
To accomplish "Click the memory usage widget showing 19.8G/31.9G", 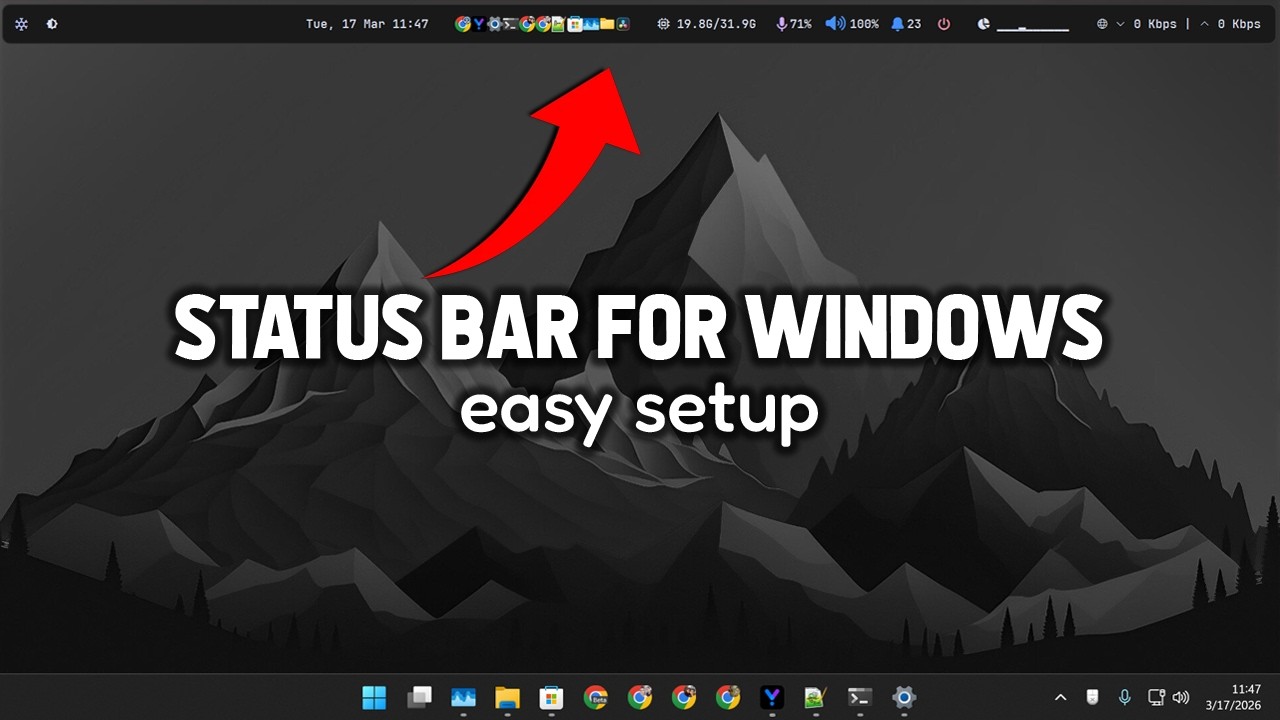I will click(706, 24).
